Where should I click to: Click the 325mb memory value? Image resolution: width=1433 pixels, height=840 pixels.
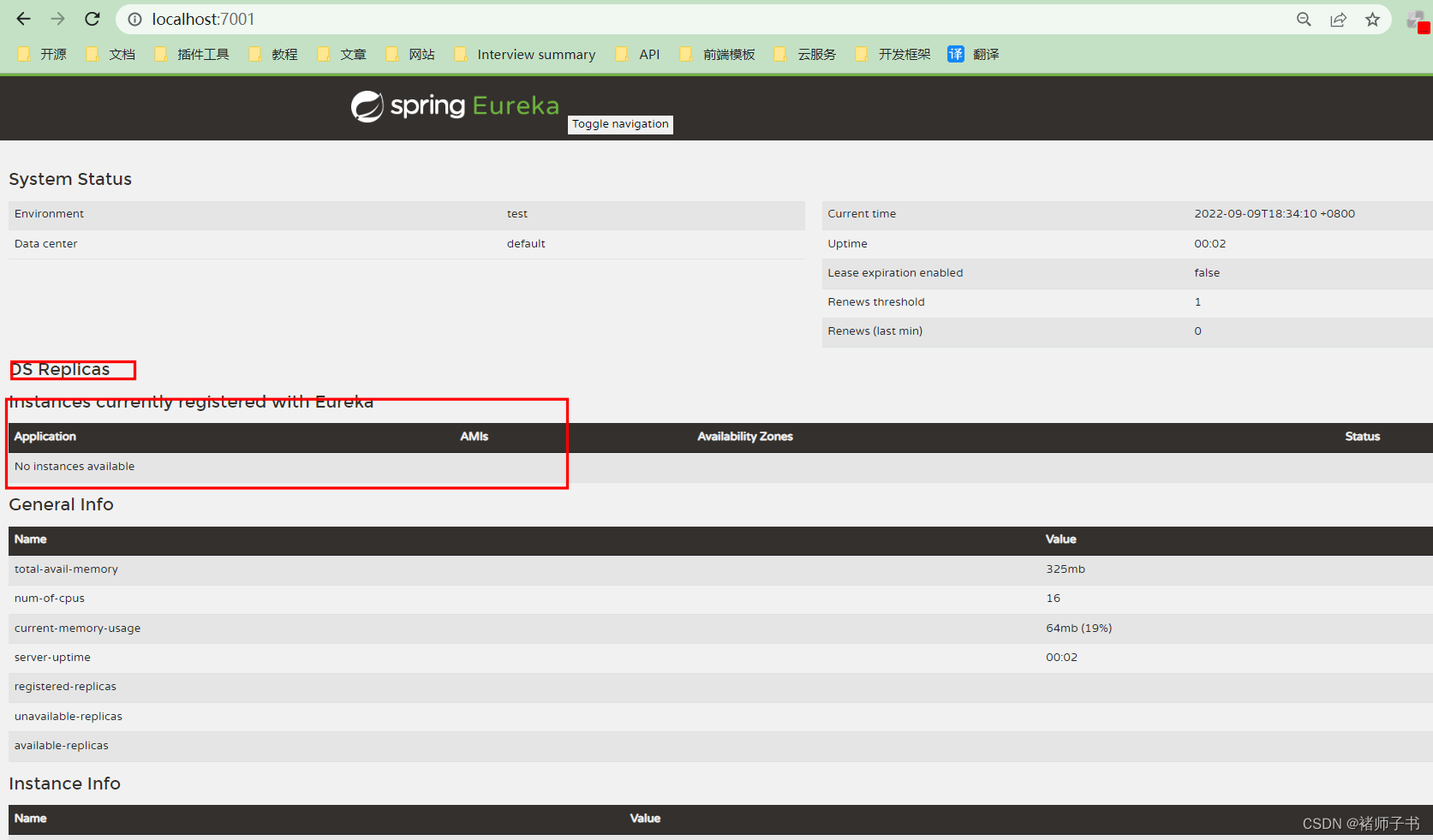click(x=1065, y=569)
